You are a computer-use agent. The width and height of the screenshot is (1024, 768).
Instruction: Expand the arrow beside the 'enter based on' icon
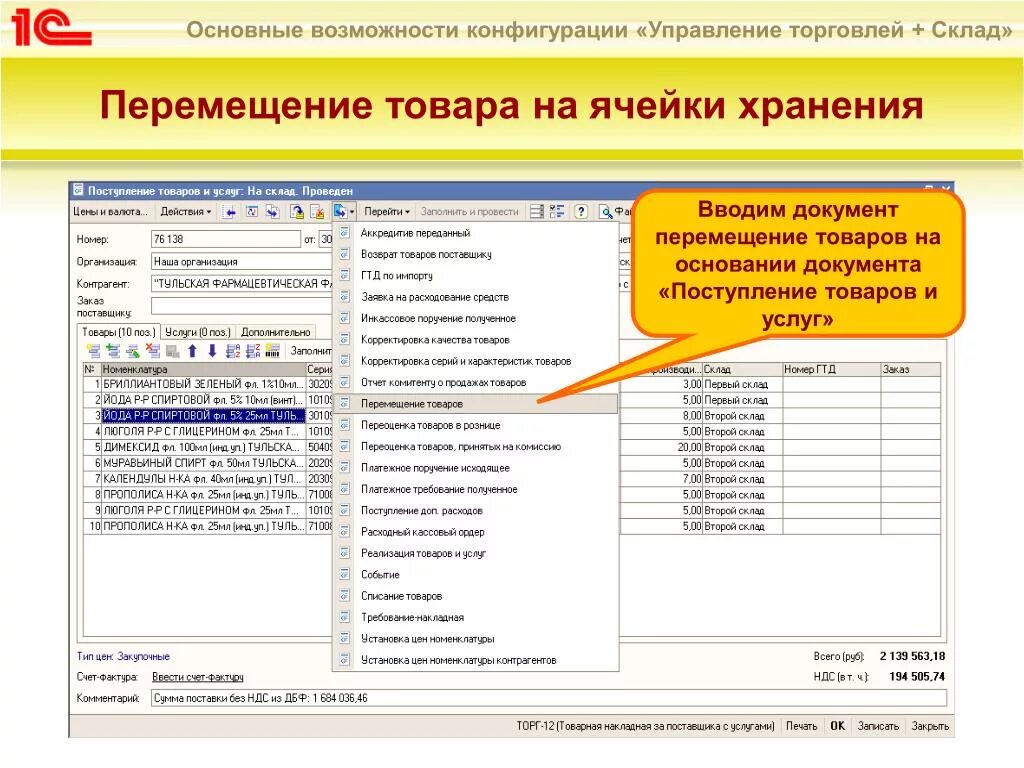[352, 212]
